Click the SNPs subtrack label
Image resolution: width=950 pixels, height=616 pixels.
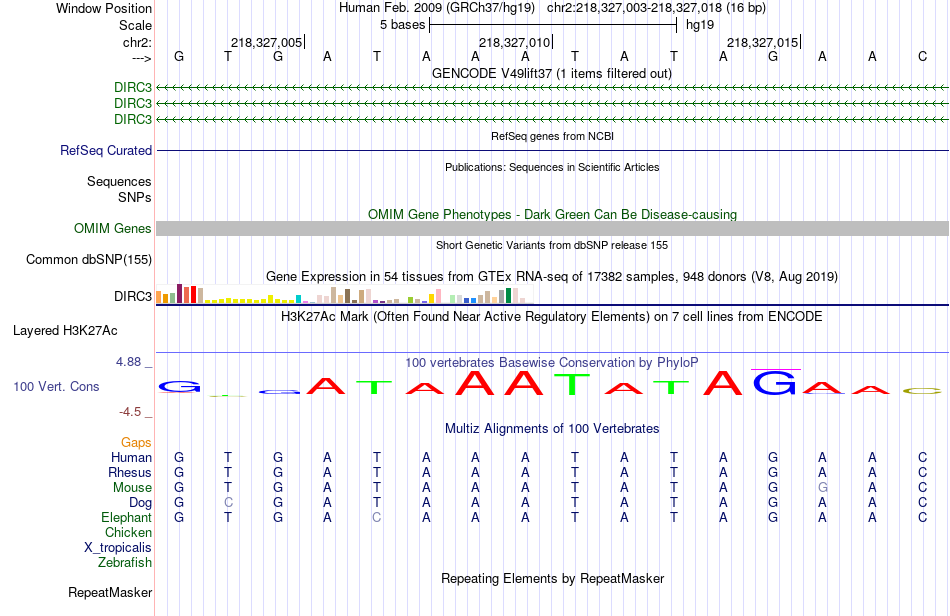135,197
